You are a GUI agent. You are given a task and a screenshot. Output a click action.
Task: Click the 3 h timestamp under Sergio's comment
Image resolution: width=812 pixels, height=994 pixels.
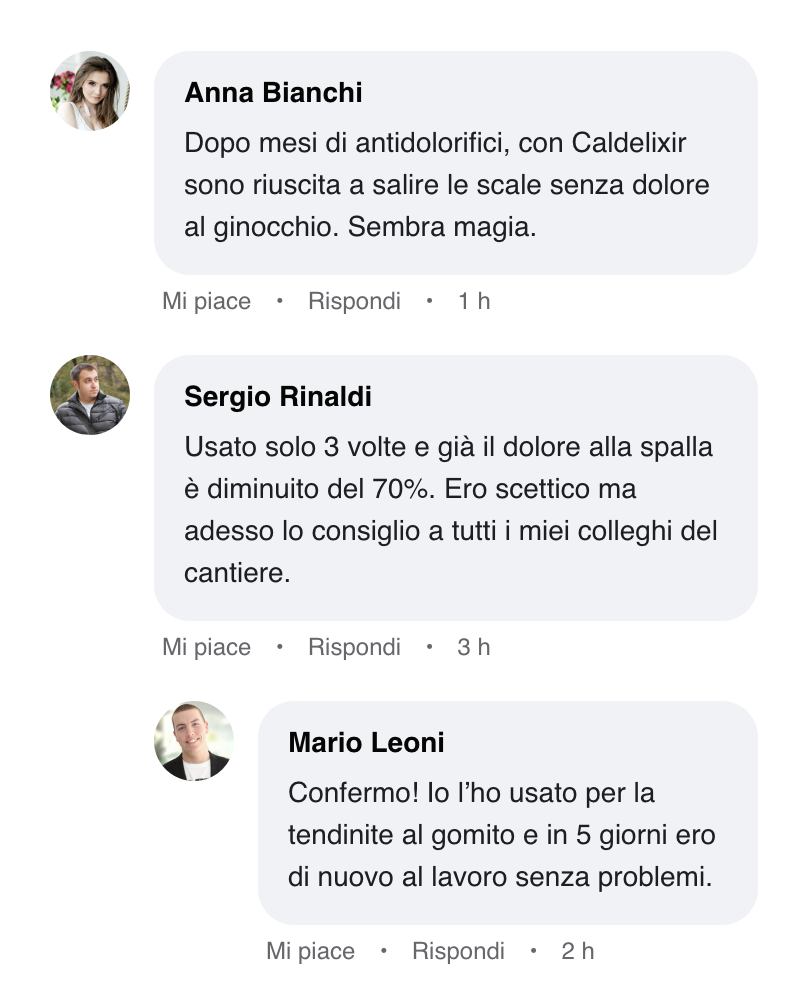[474, 647]
